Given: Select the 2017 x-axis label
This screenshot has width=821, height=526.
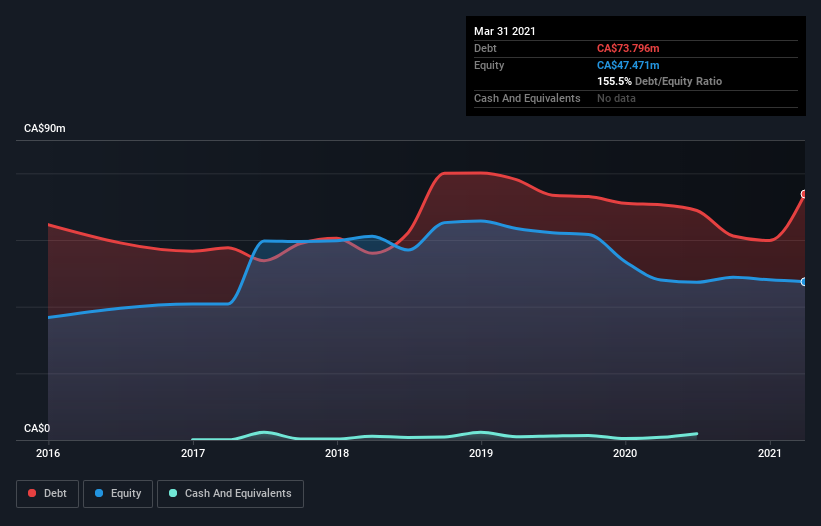Looking at the screenshot, I should [x=193, y=453].
